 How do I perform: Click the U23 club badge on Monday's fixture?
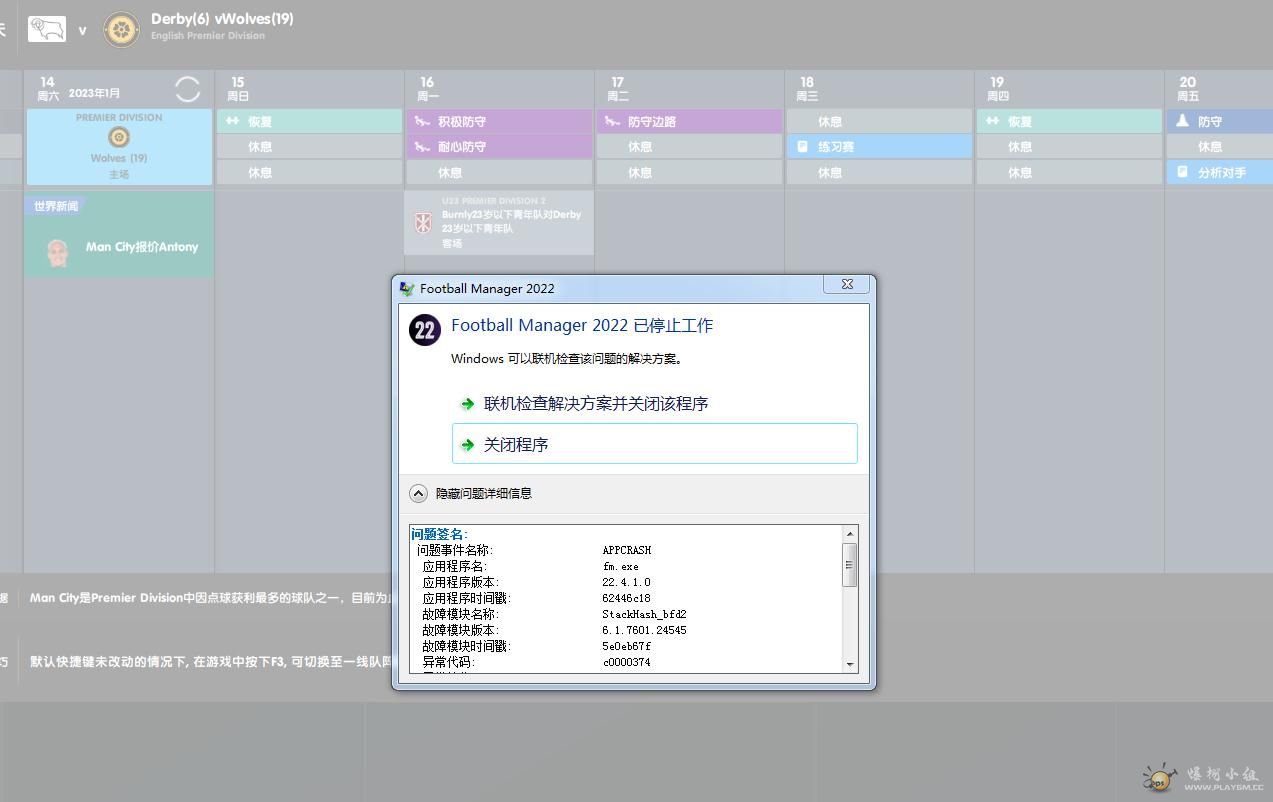click(x=423, y=221)
